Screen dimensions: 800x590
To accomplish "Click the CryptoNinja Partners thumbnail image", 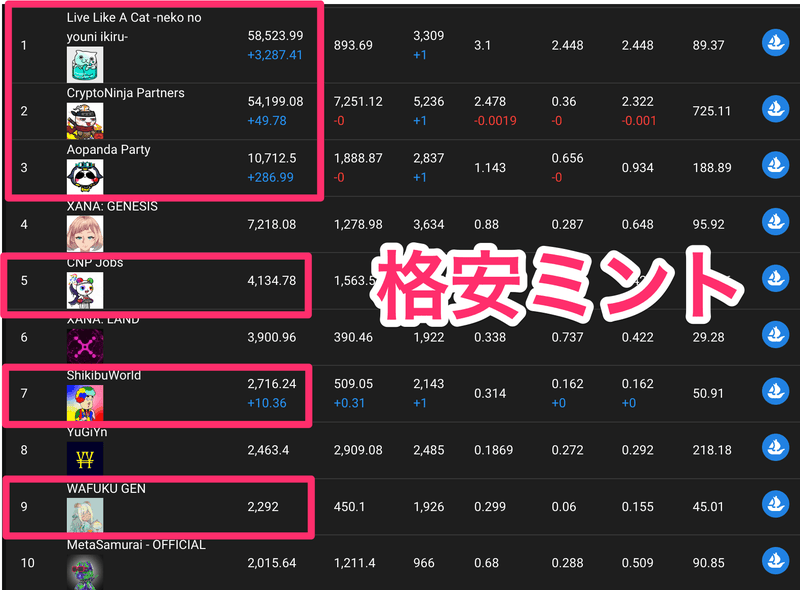I will [85, 121].
